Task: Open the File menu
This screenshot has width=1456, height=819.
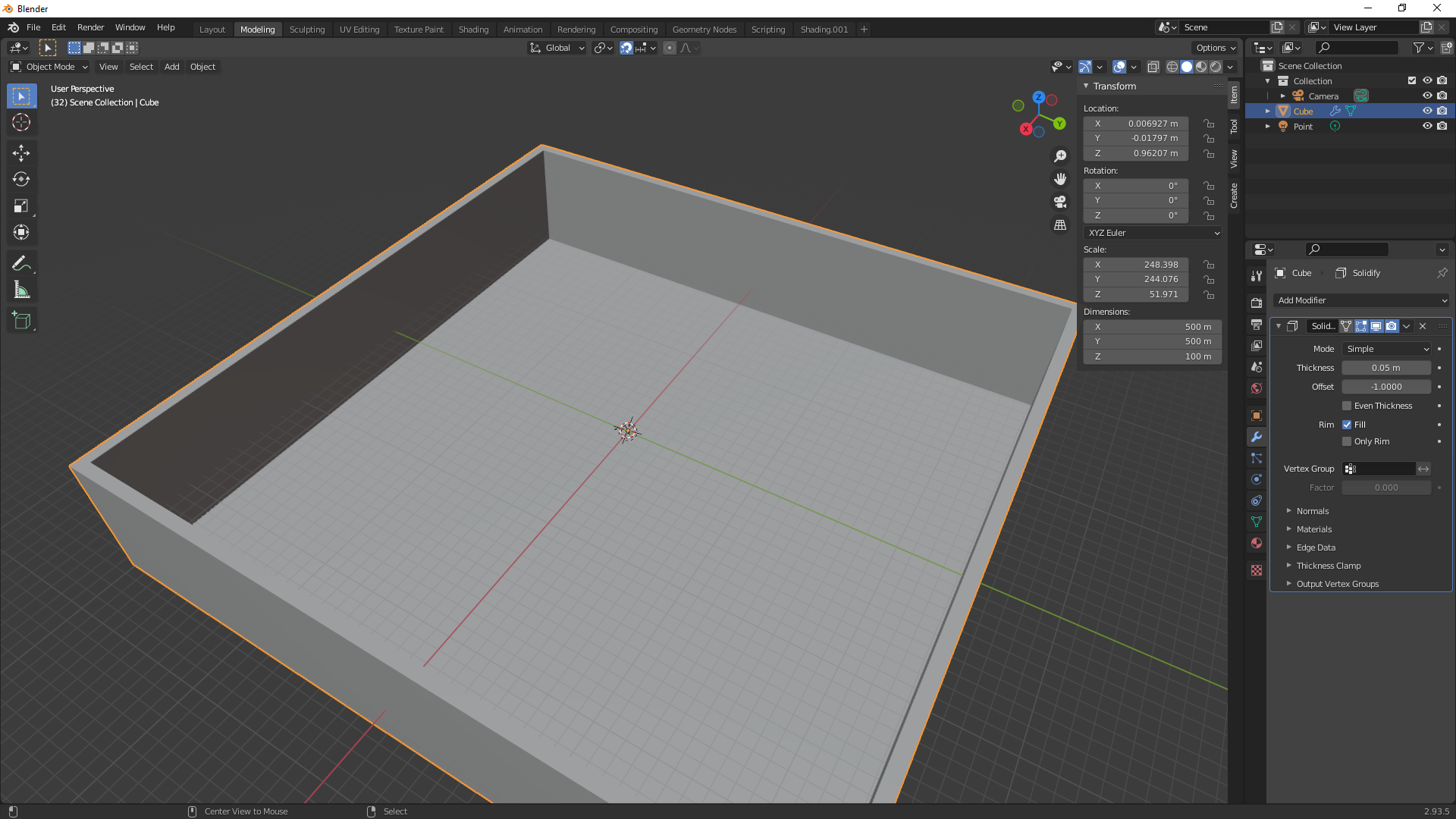Action: [33, 27]
